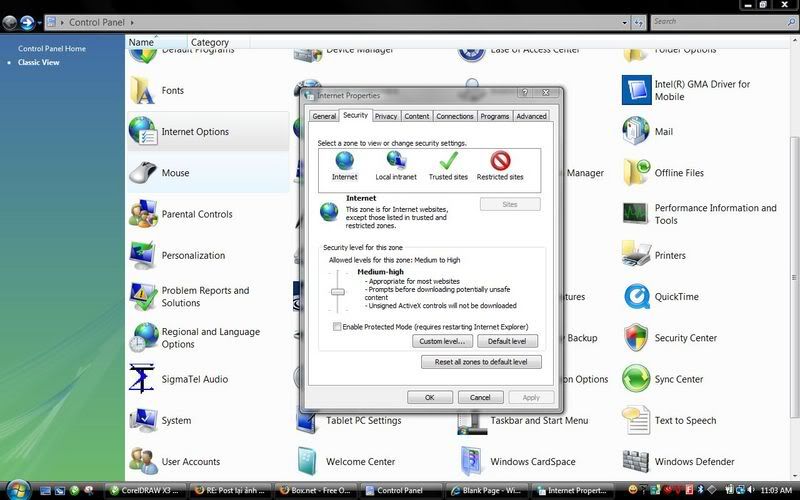
Task: Open the Sync Center icon
Action: coord(637,379)
